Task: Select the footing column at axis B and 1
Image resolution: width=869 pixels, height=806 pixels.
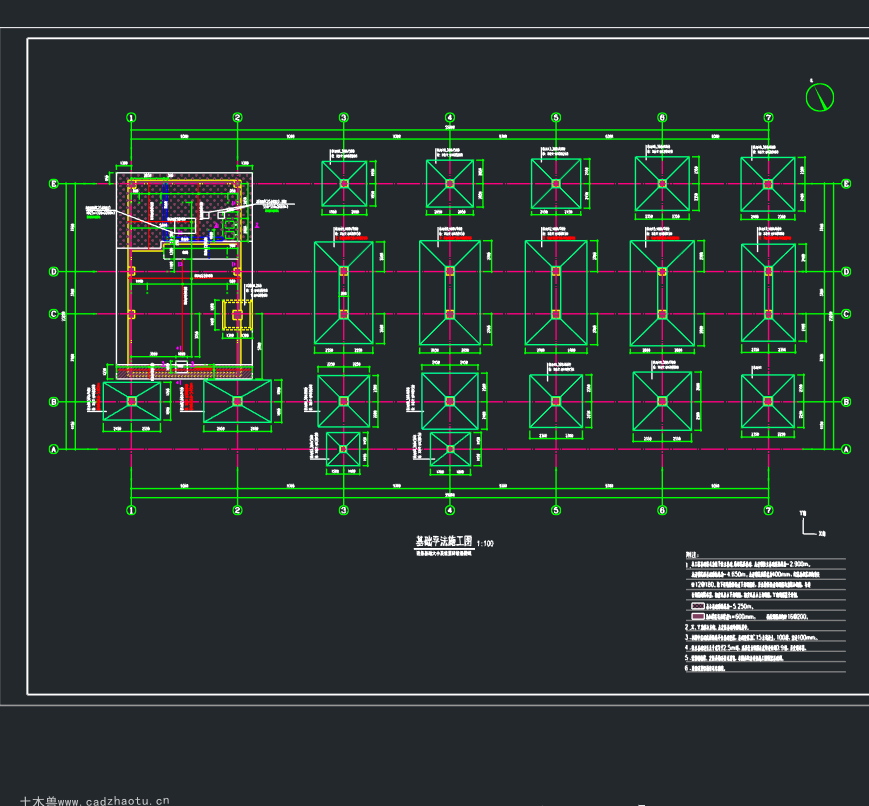Action: pos(131,401)
